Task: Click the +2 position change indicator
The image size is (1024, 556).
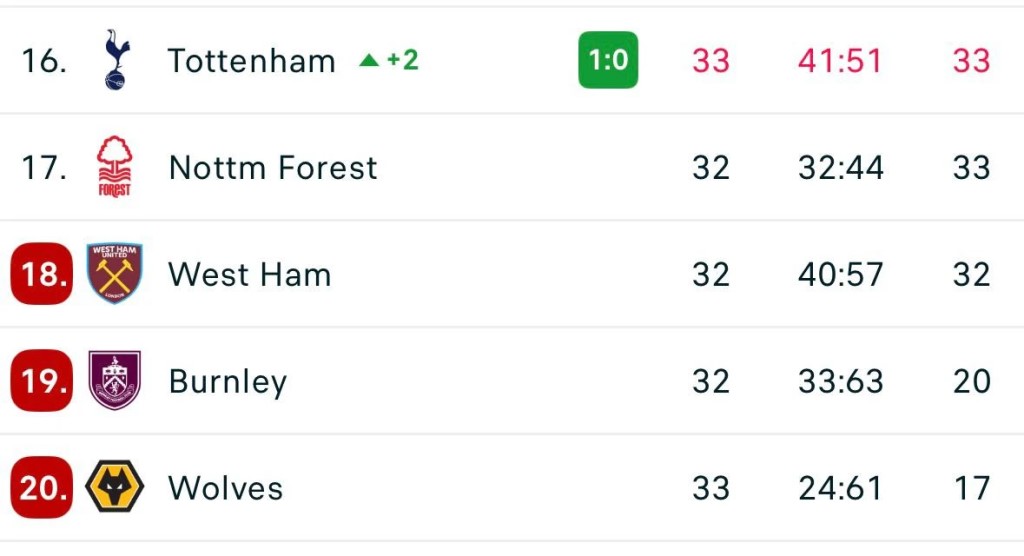Action: coord(402,60)
